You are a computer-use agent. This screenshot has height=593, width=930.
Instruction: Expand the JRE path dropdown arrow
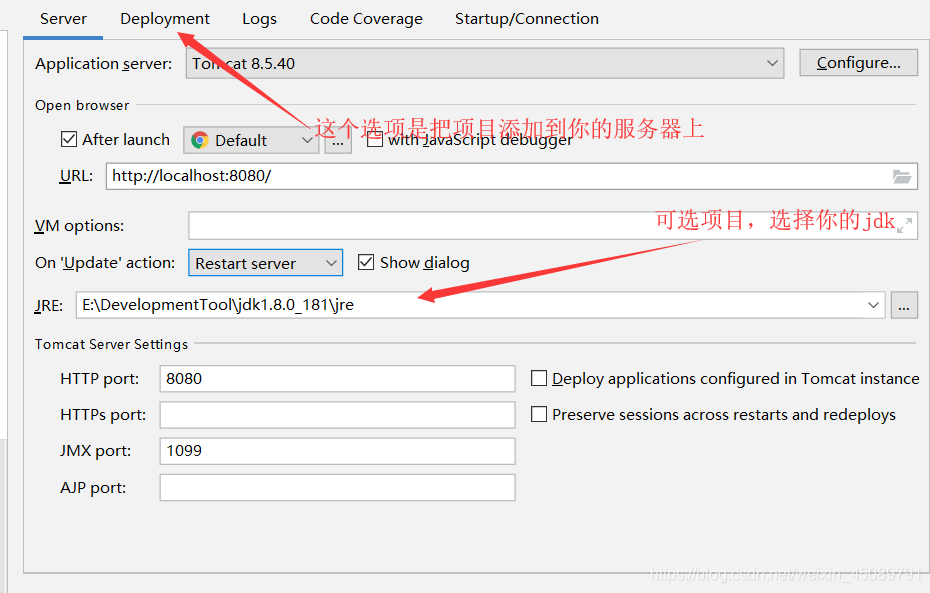point(873,305)
